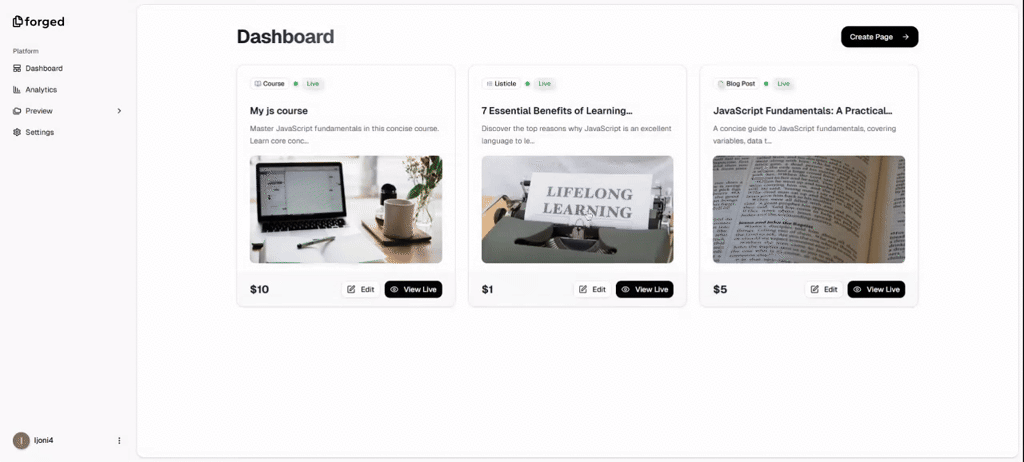Open the Dashboard sidebar icon
Image resolution: width=1024 pixels, height=462 pixels.
click(17, 68)
